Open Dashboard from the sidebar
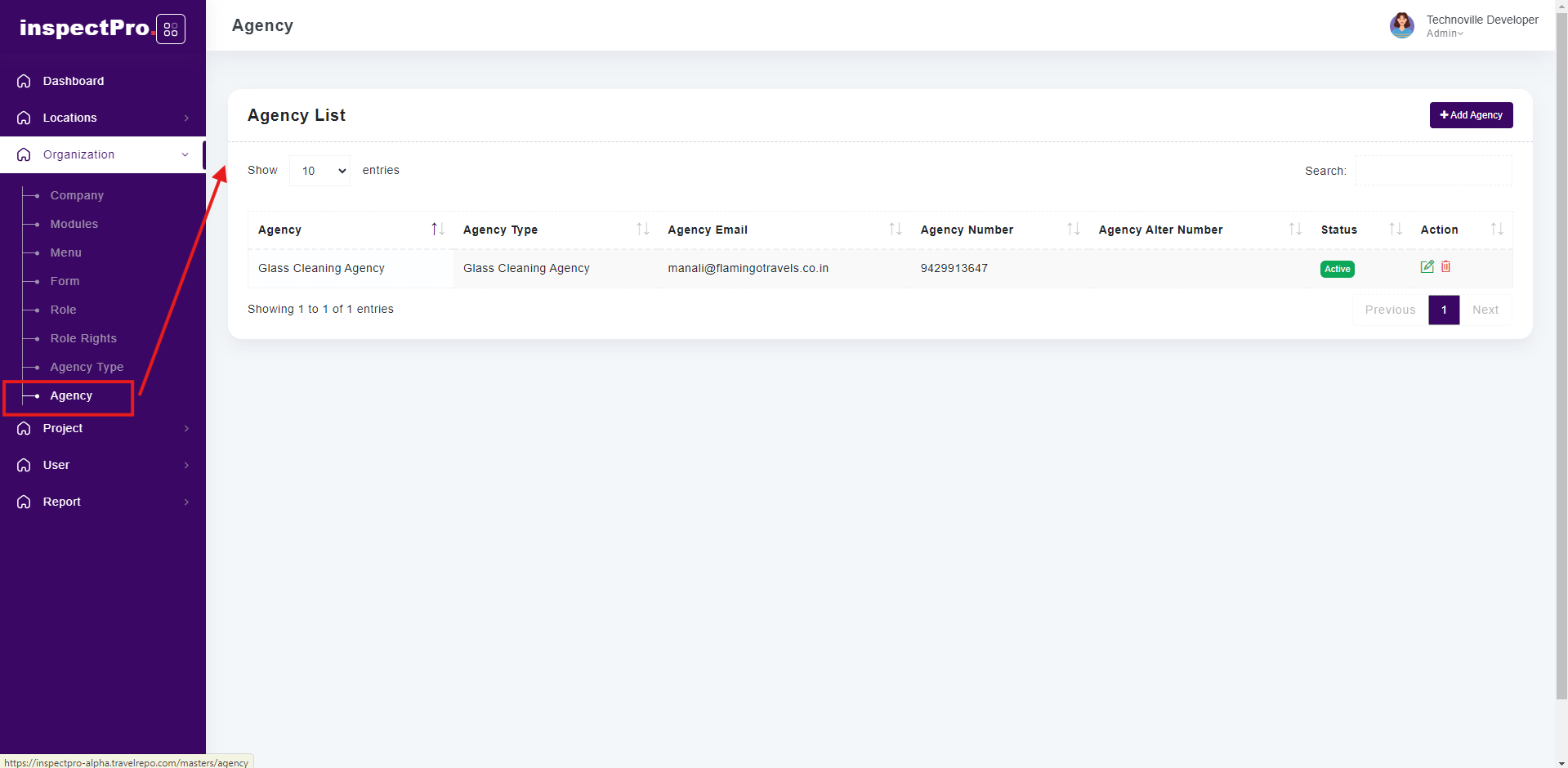Screen dimensions: 1568x768 pos(74,81)
